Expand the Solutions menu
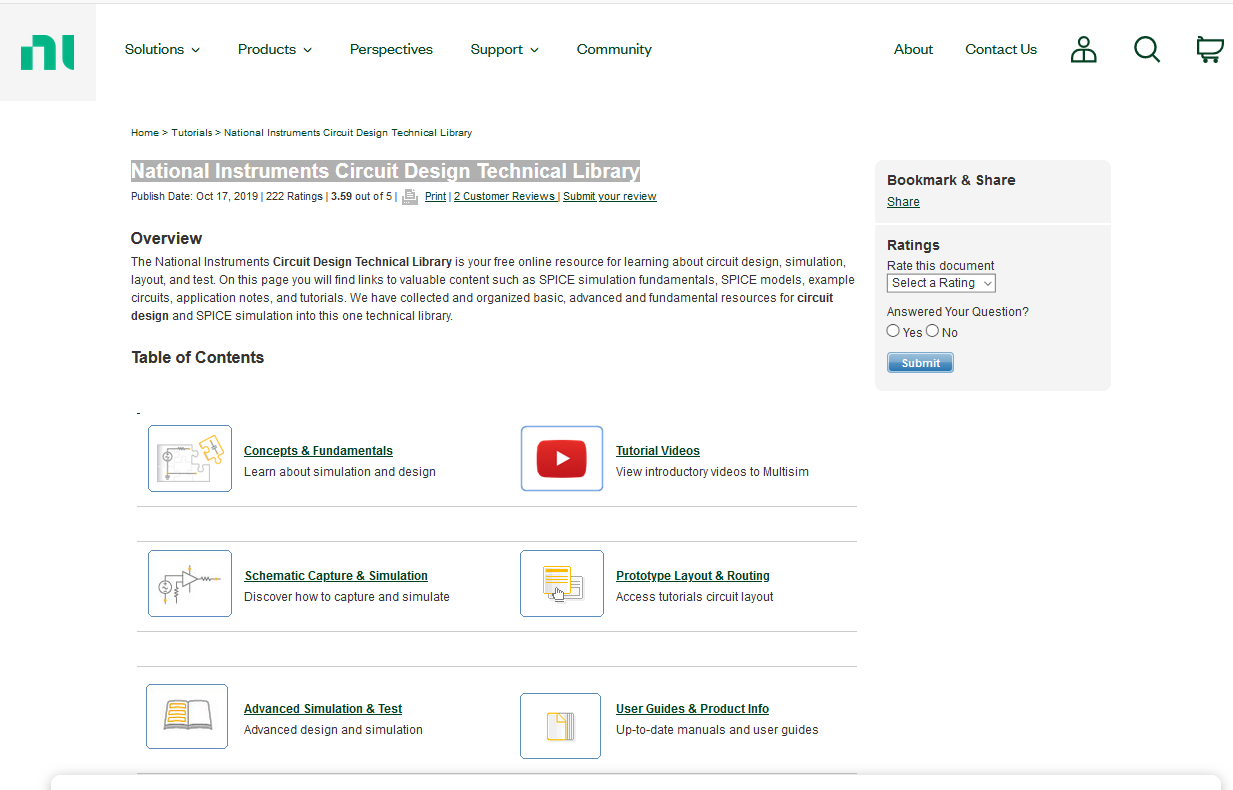The image size is (1233, 790). (162, 49)
